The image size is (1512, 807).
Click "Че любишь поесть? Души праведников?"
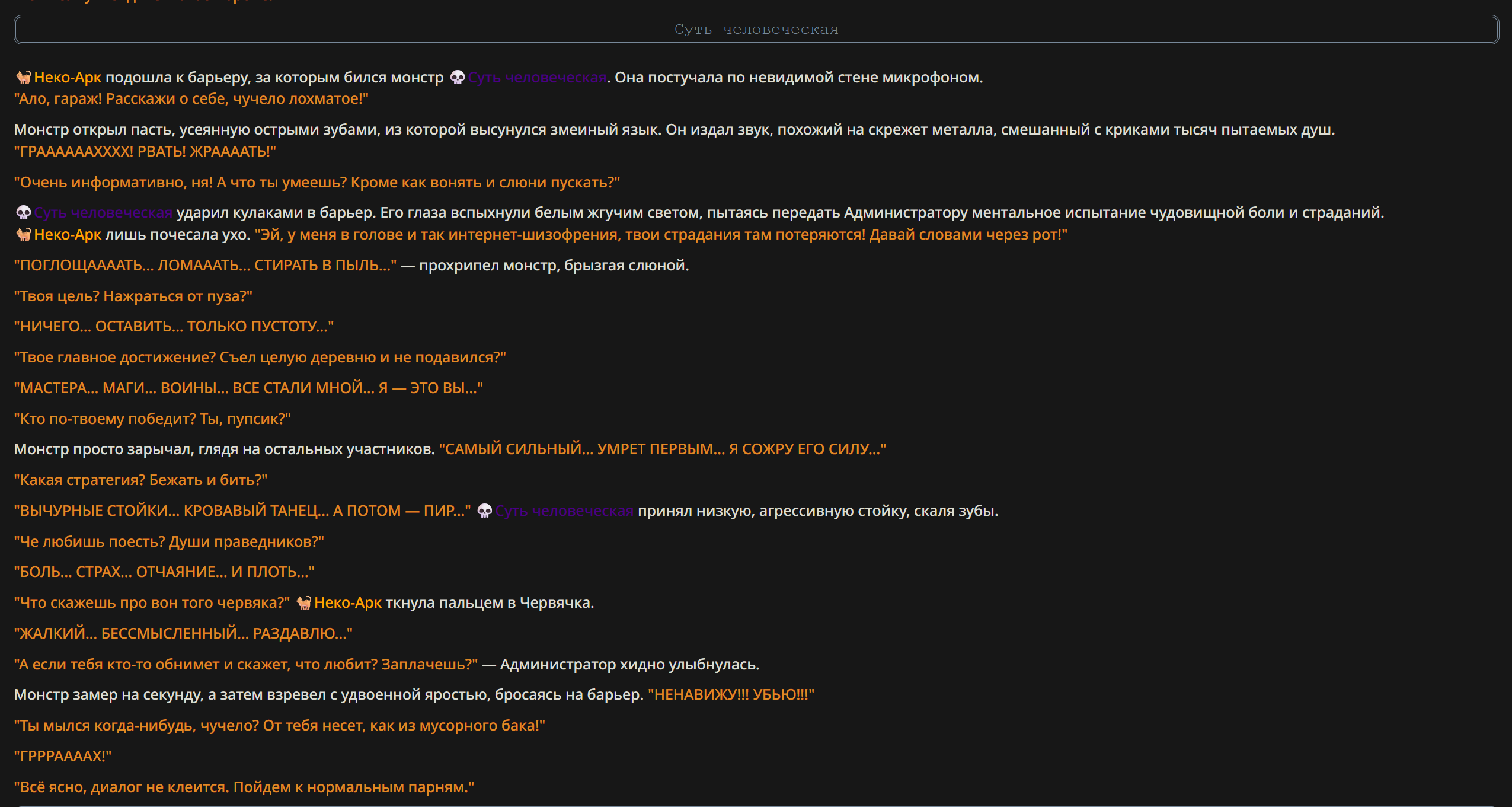tap(169, 542)
